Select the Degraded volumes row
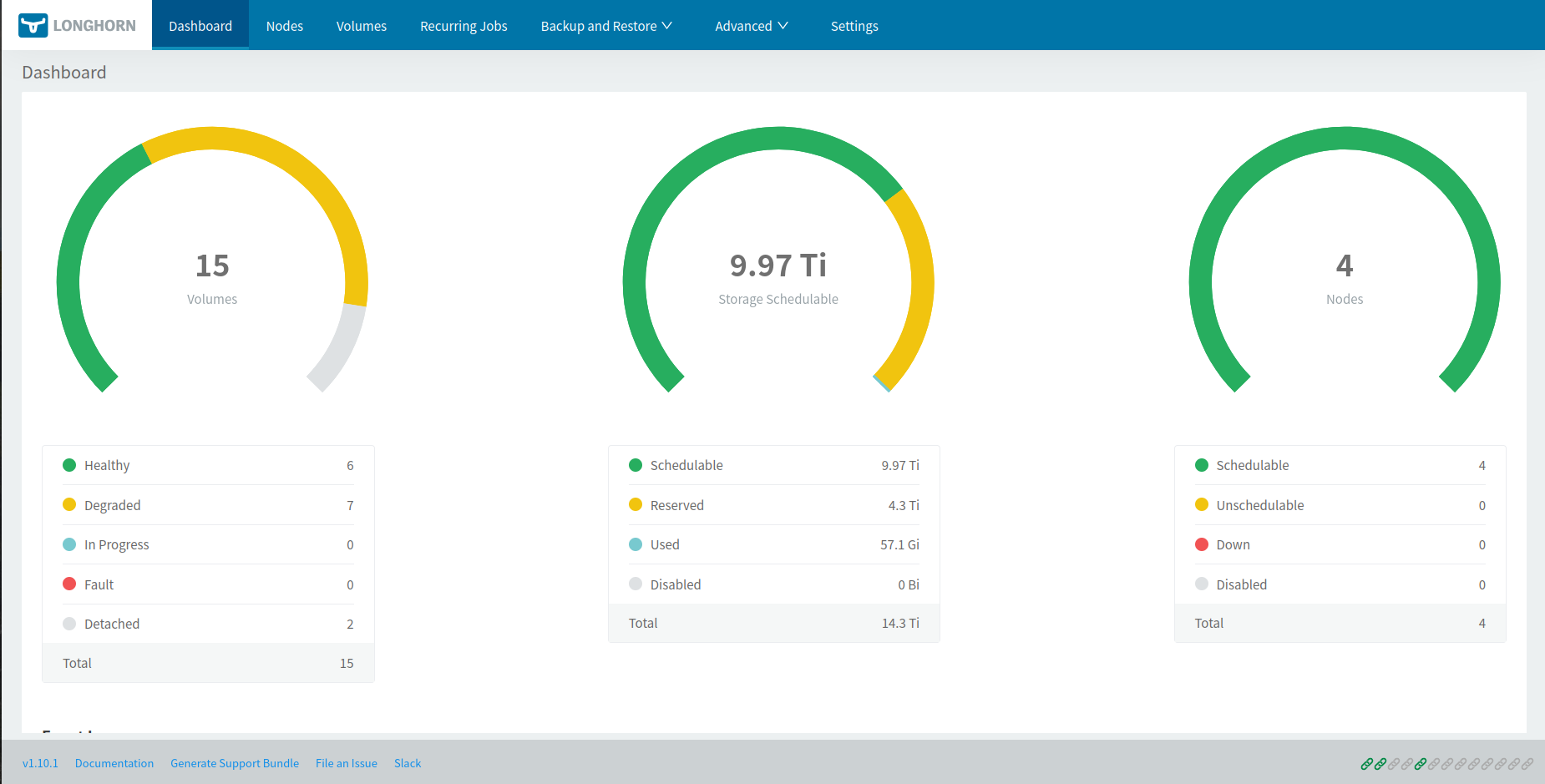This screenshot has height=784, width=1545. [x=208, y=505]
